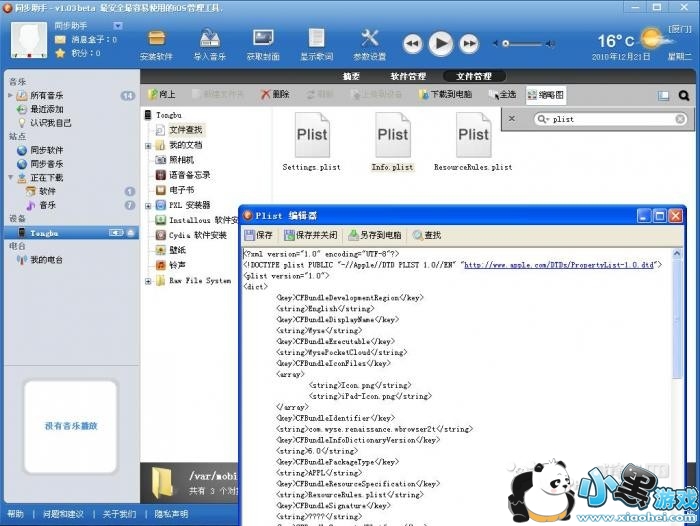Select the Tongbu device in sidebar

pyautogui.click(x=71, y=233)
